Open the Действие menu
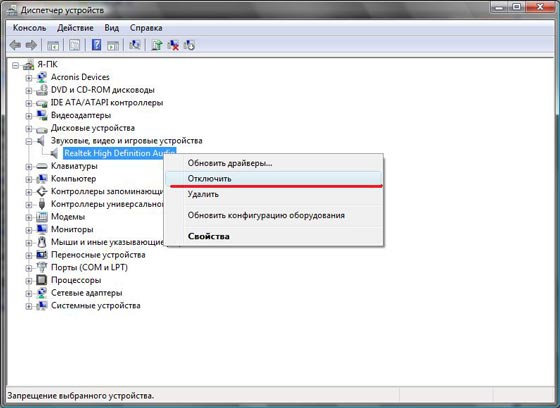Image resolution: width=560 pixels, height=408 pixels. (75, 28)
